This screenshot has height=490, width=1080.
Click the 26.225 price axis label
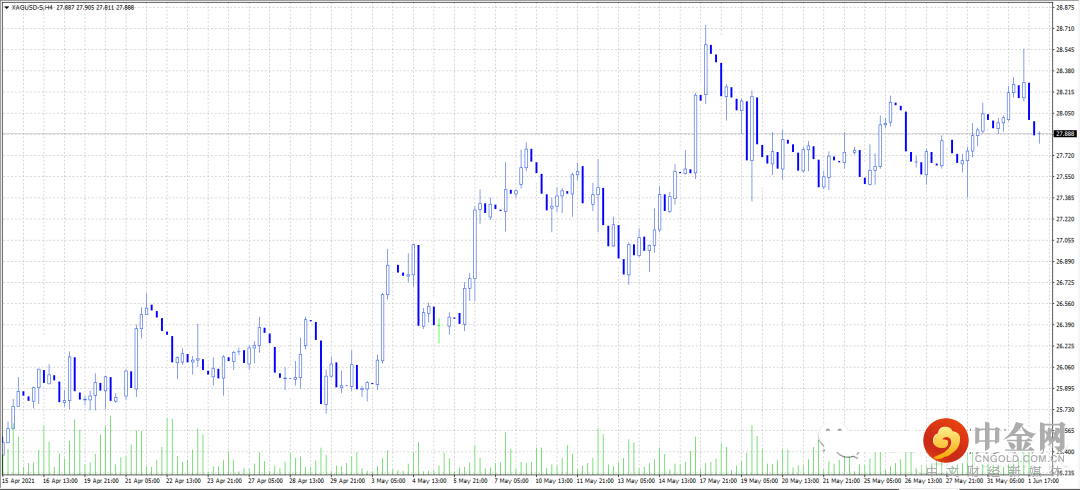[x=1064, y=346]
